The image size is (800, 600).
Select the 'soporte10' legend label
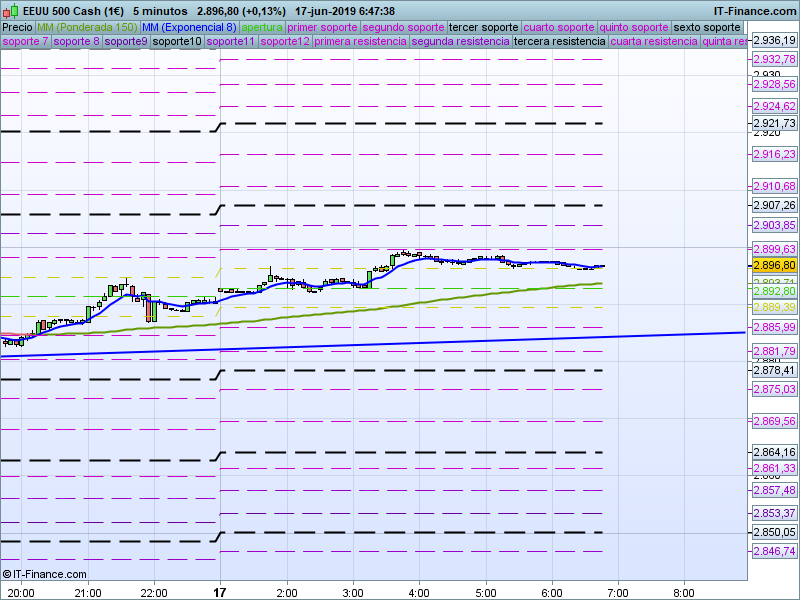tap(177, 42)
